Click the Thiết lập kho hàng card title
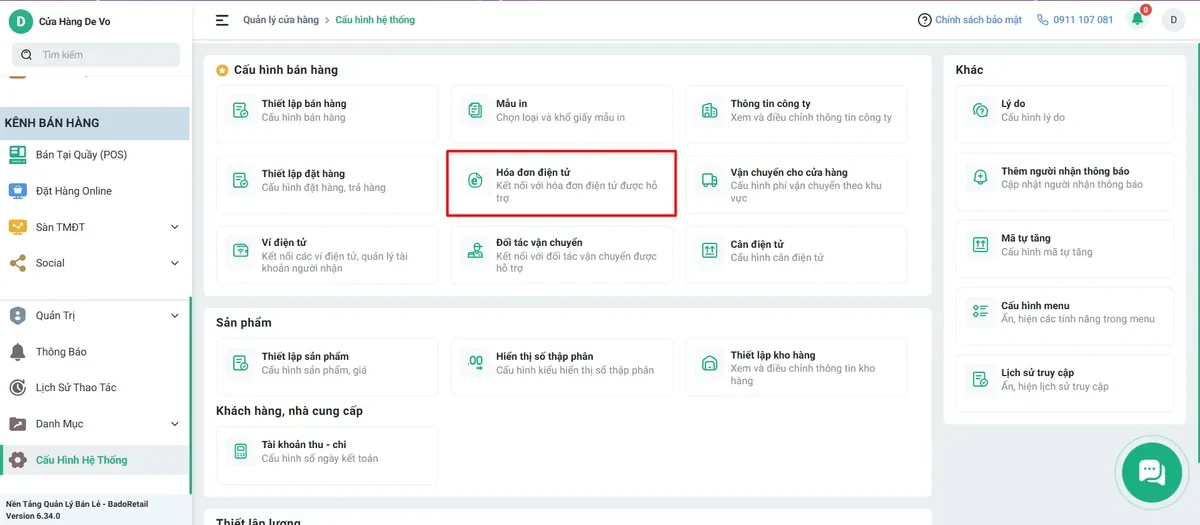The width and height of the screenshot is (1200, 525). coord(773,355)
